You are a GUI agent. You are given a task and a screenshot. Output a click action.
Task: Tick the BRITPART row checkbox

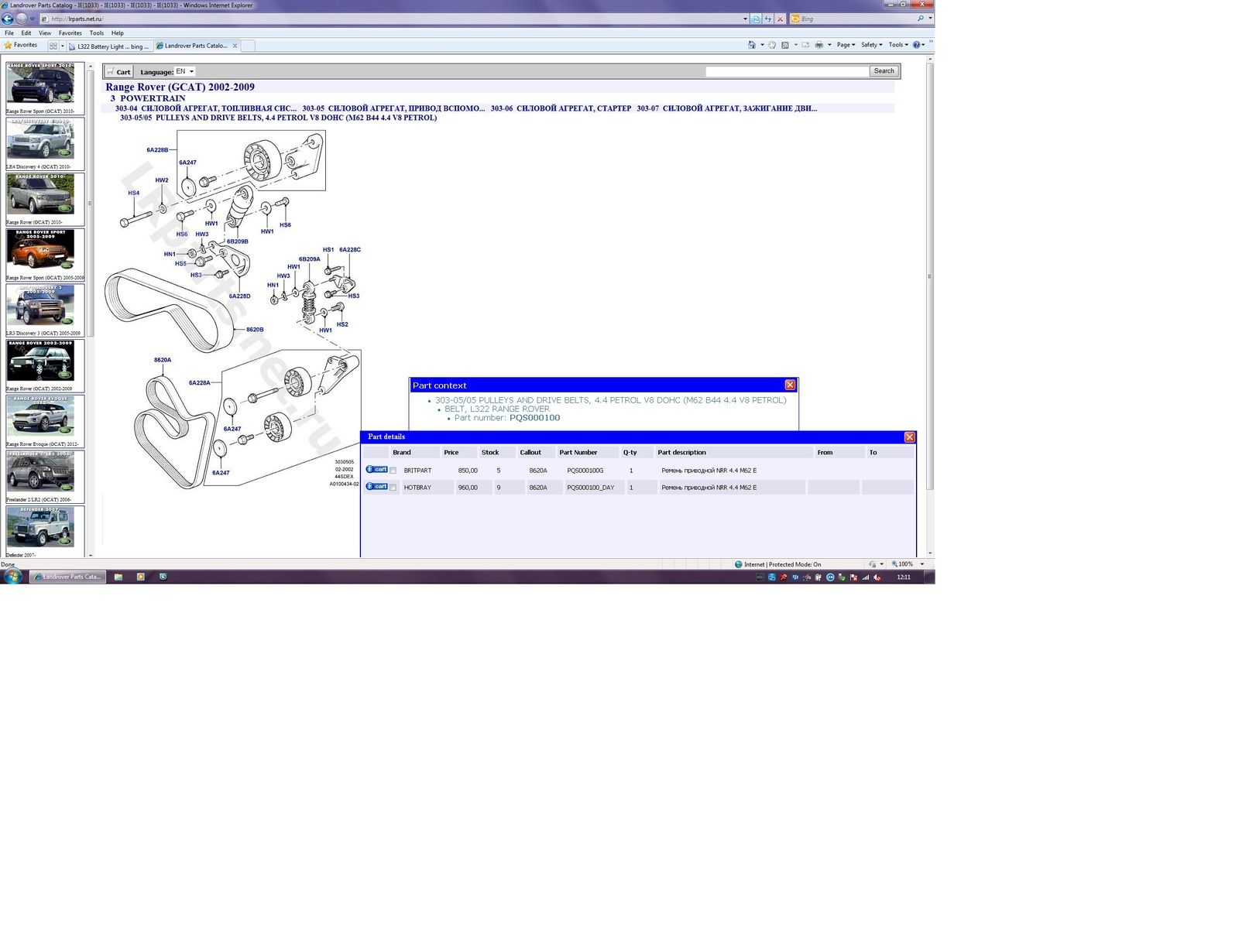[393, 471]
